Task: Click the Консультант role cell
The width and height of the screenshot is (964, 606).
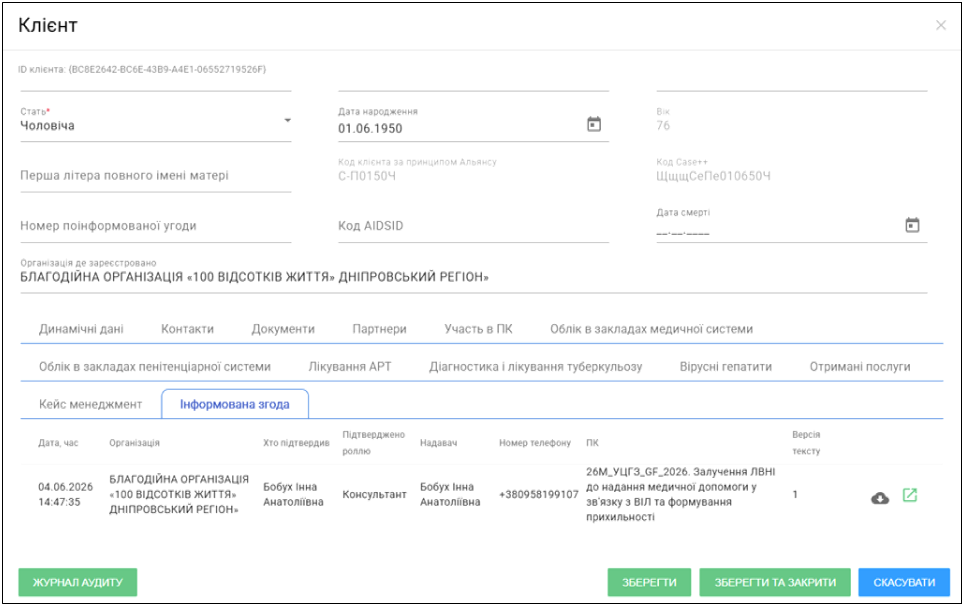Action: tap(374, 494)
